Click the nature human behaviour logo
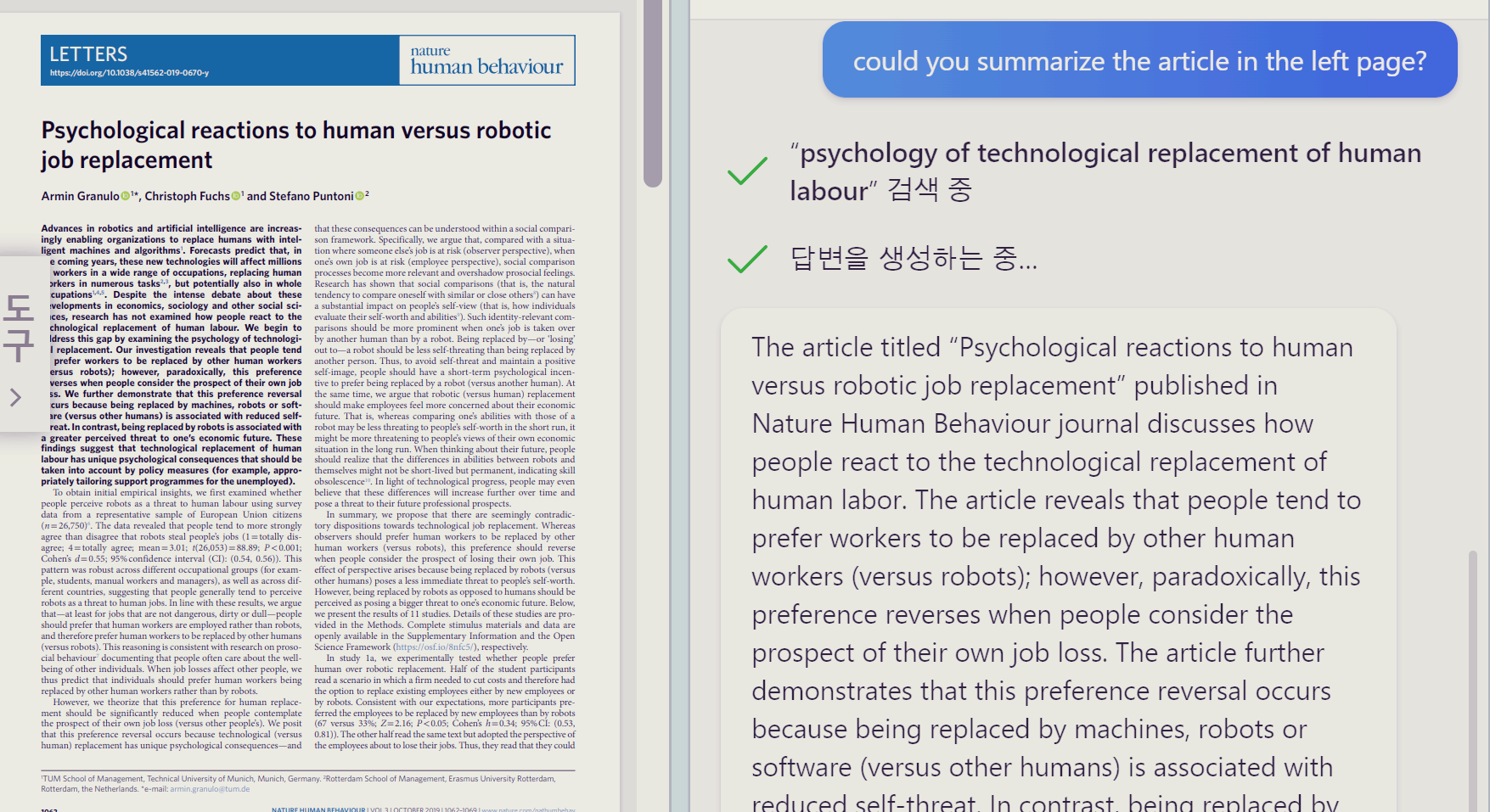The image size is (1490, 812). click(x=486, y=59)
